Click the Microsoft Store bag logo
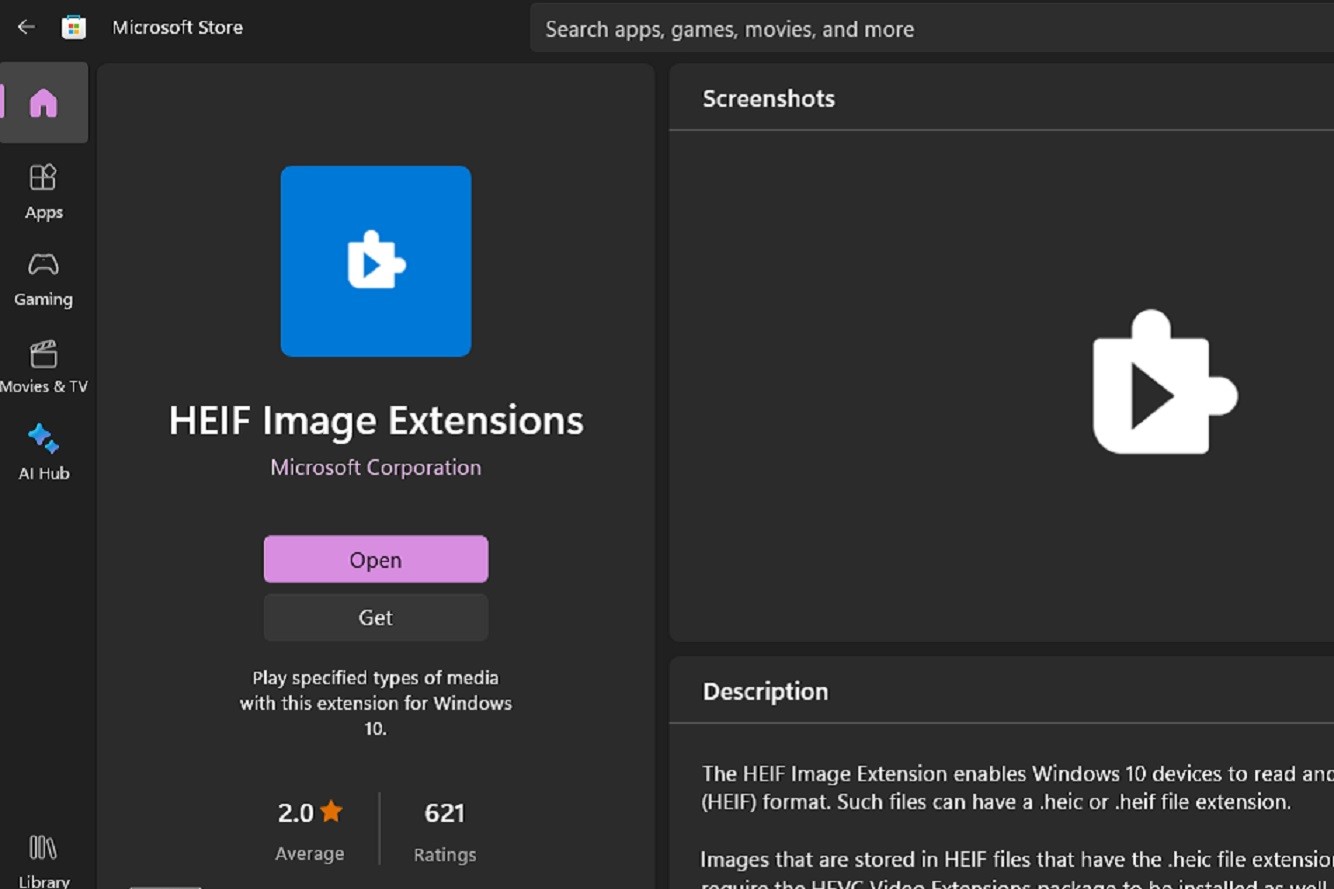Screen dimensions: 1334x889 (74, 27)
